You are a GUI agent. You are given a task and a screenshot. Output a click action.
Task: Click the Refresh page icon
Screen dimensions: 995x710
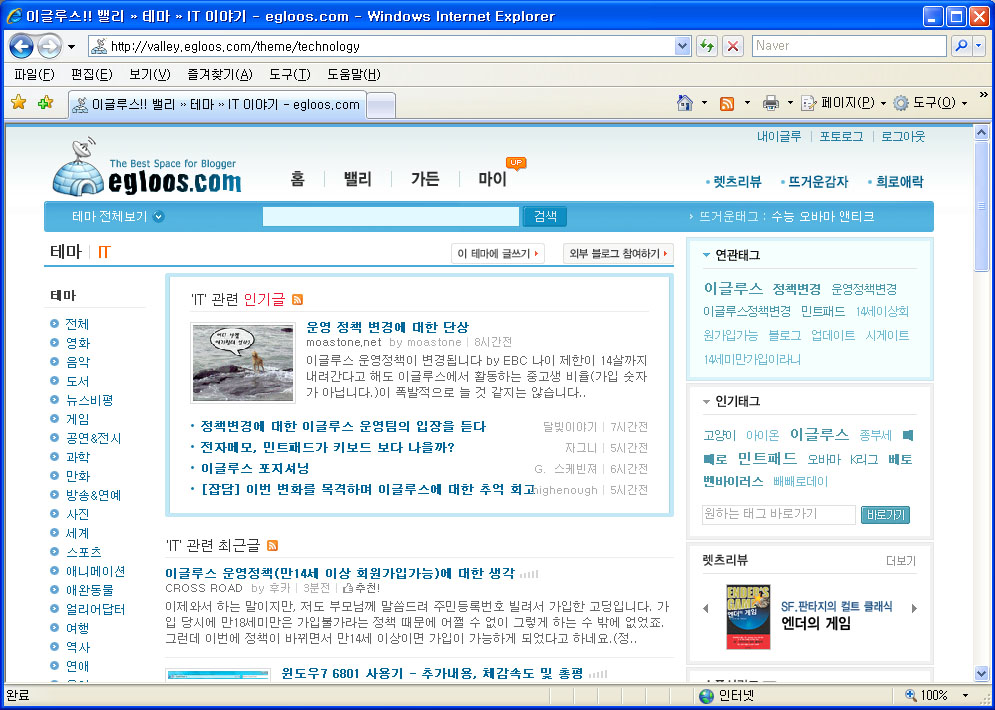706,46
